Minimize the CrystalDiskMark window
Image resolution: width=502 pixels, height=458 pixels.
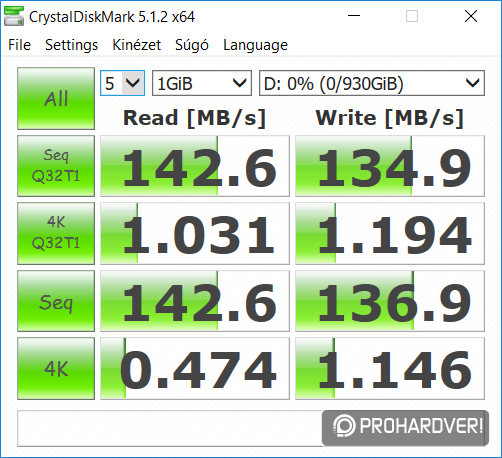point(354,16)
